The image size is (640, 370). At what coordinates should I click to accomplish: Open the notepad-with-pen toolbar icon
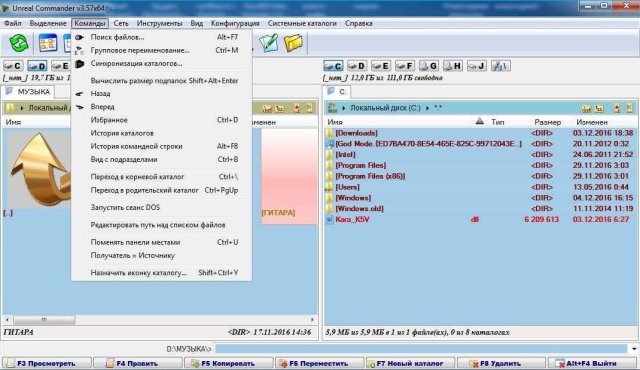coord(269,42)
